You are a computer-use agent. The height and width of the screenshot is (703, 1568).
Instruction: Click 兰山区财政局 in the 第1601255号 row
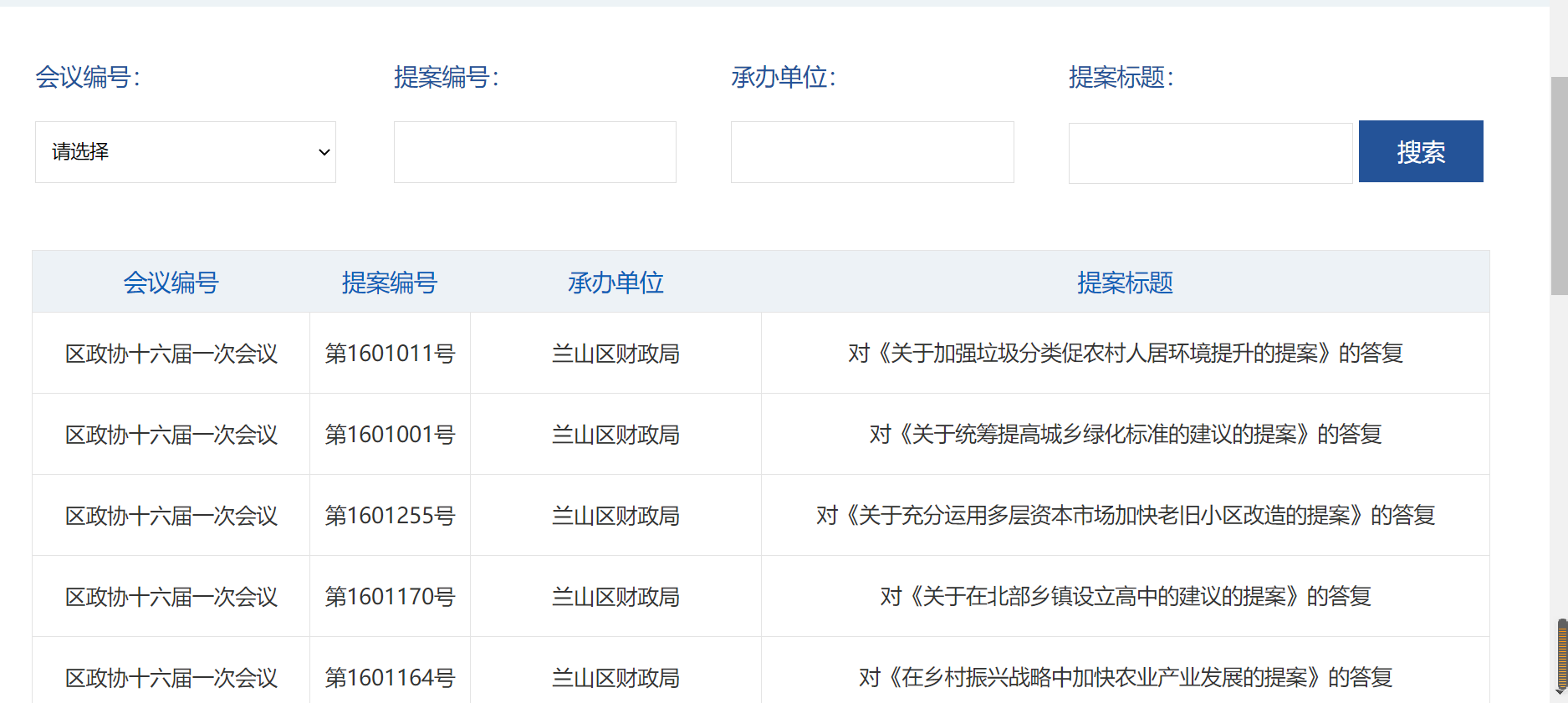coord(615,516)
